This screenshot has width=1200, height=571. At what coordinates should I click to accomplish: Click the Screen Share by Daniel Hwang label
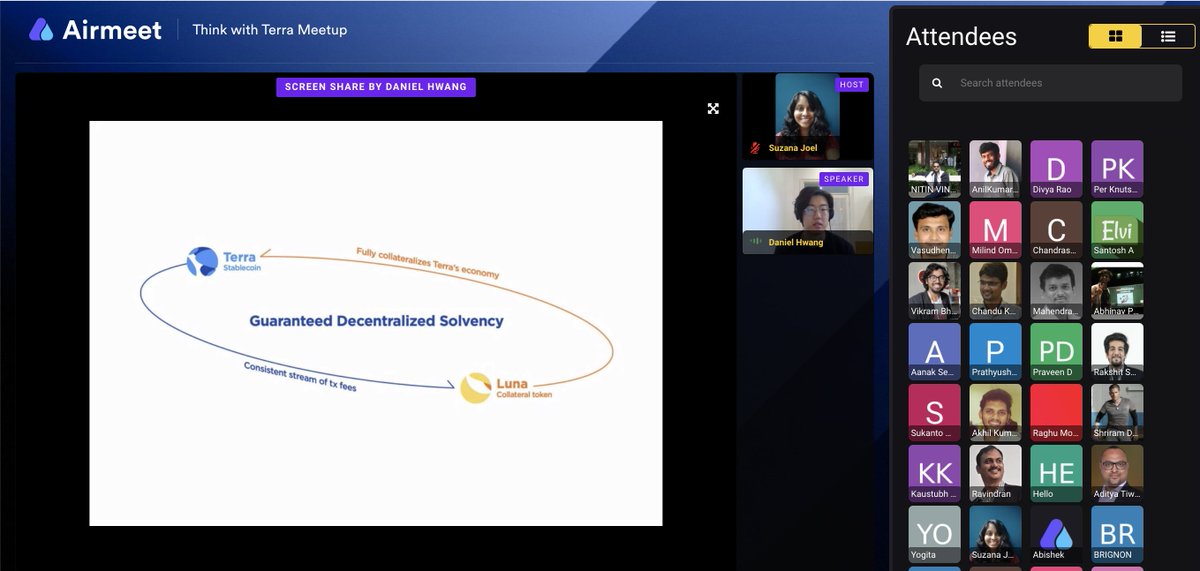coord(376,87)
